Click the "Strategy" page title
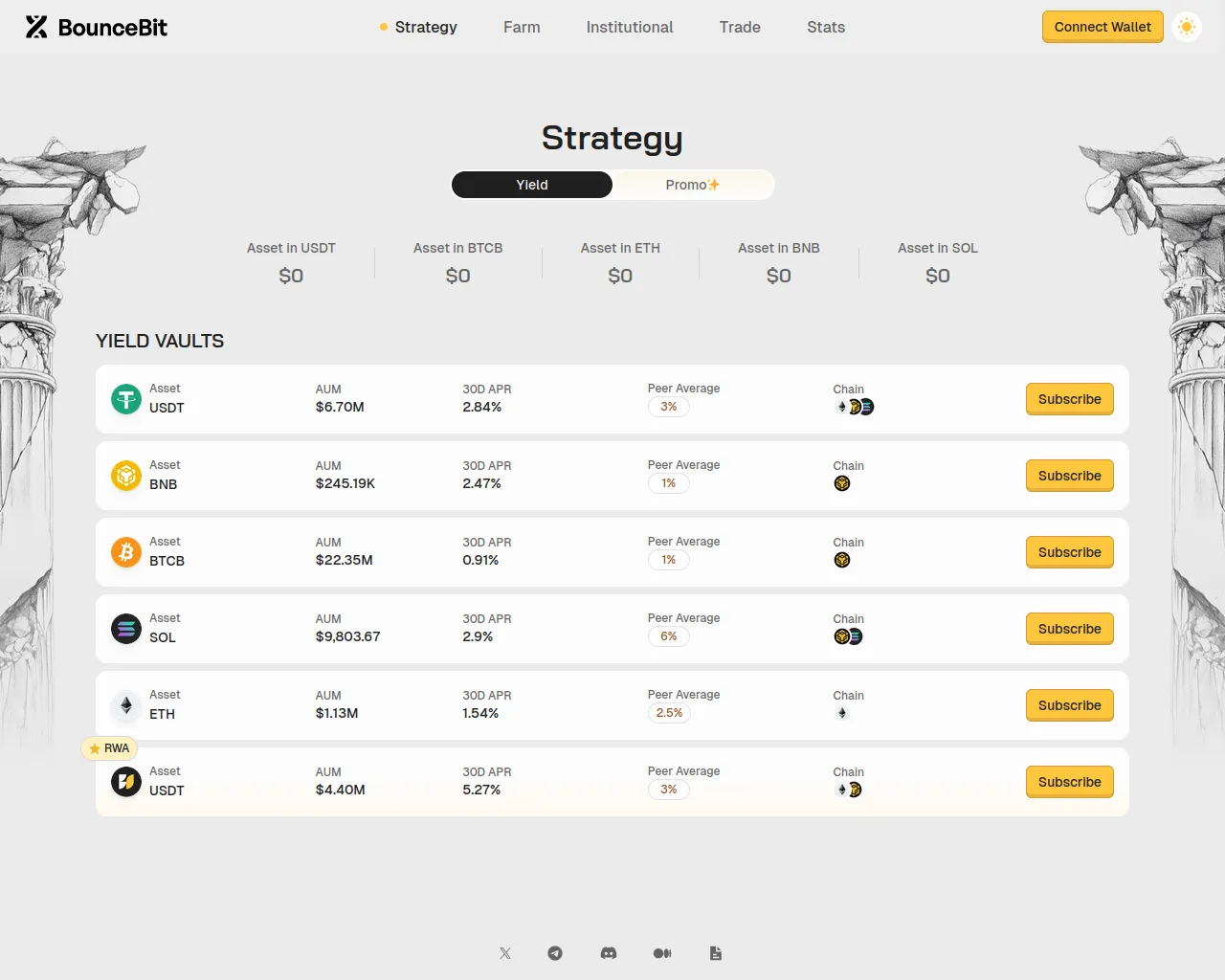1225x980 pixels. (612, 139)
